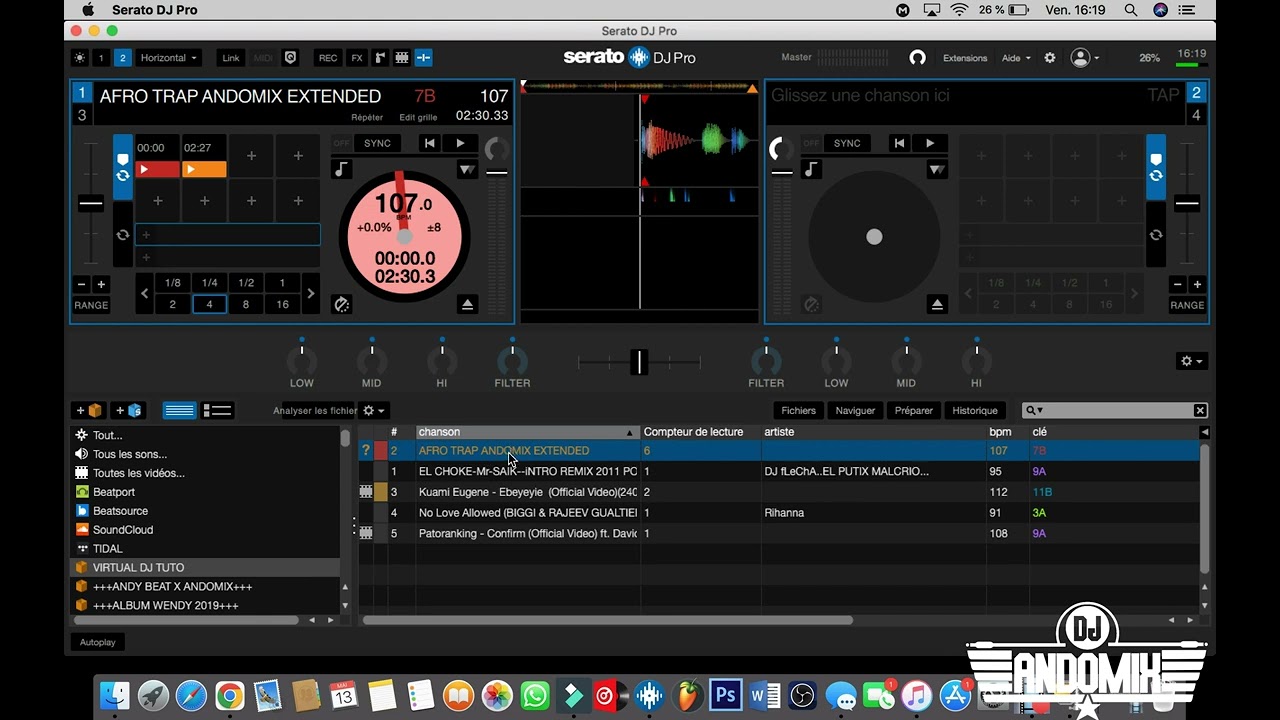Shift loop lengths right on left deck
This screenshot has height=720, width=1280.
(x=310, y=294)
